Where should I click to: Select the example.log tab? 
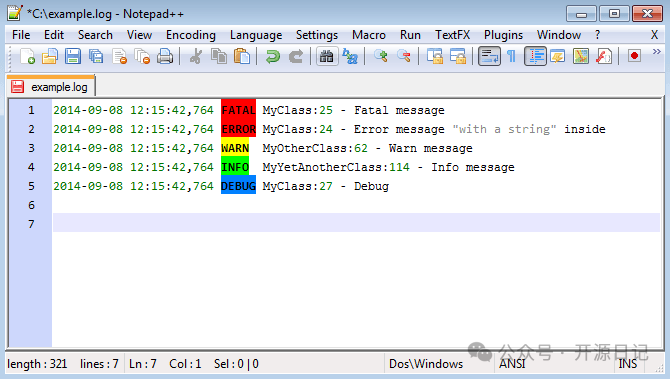51,87
